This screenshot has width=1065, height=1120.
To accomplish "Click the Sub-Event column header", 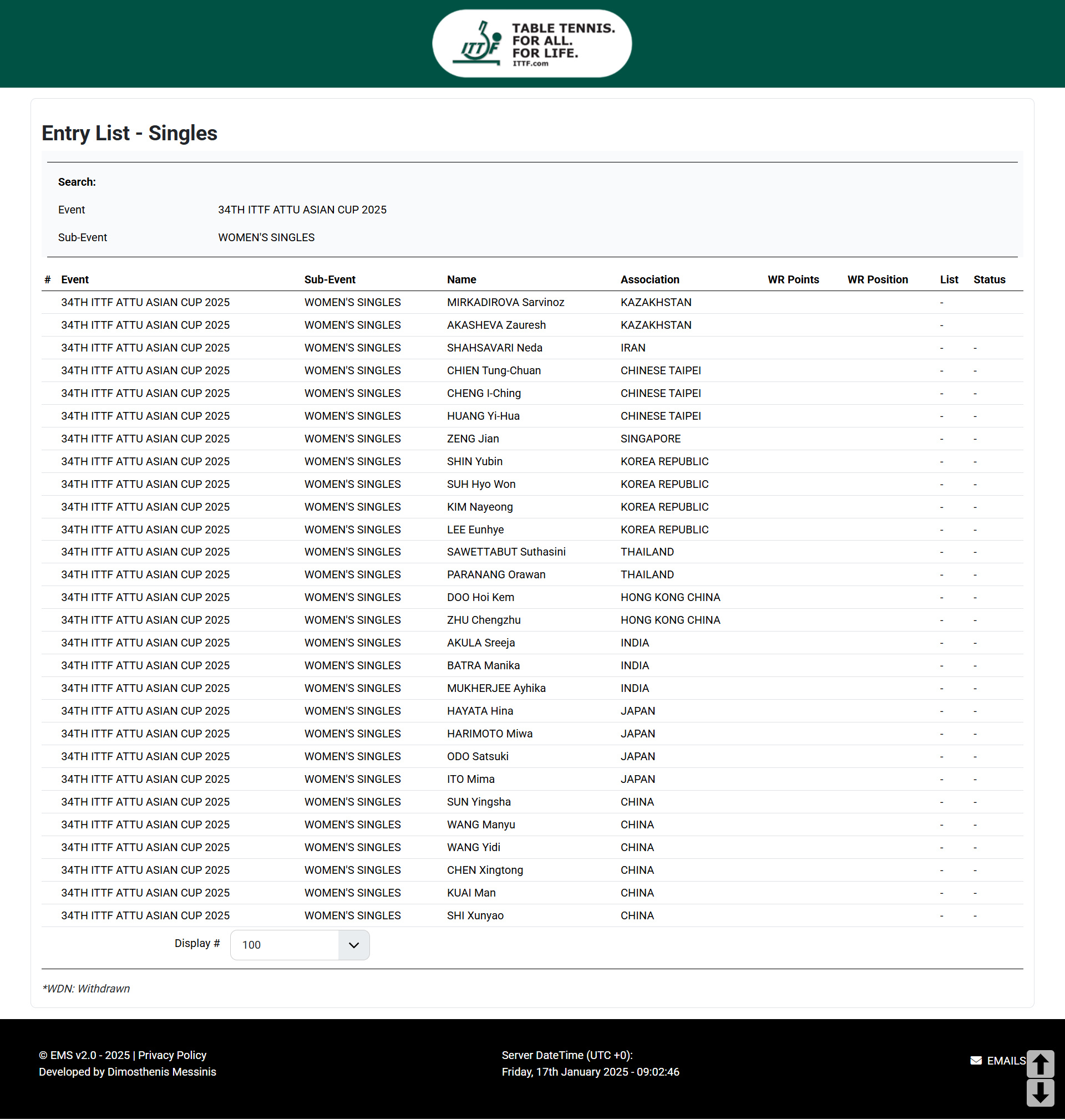I will coord(330,279).
